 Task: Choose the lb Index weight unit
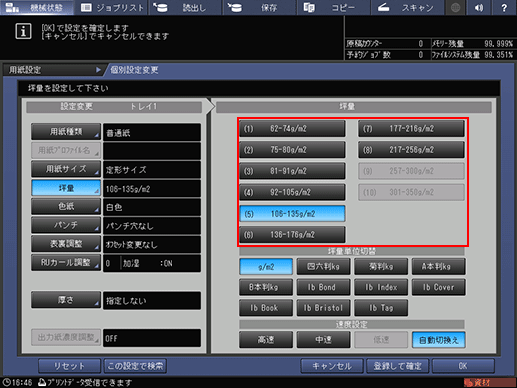point(381,287)
